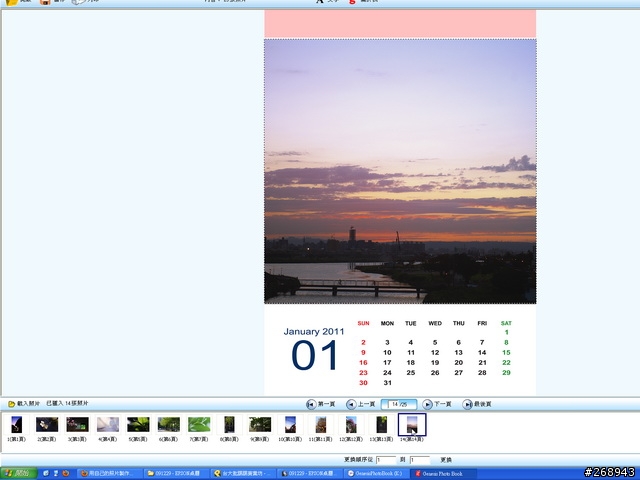Click the 'MON' column header
The height and width of the screenshot is (480, 640).
387,323
